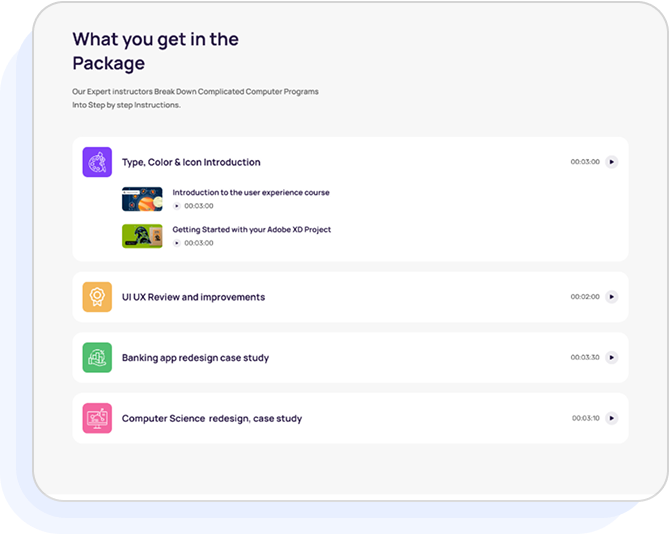Viewport: 669px width, 534px height.
Task: Play the Type, Color & Icon Introduction section
Action: pyautogui.click(x=611, y=162)
